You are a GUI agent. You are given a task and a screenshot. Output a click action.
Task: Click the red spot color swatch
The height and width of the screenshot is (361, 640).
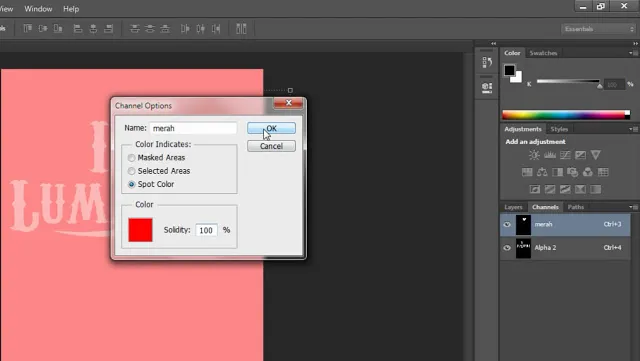pyautogui.click(x=140, y=230)
